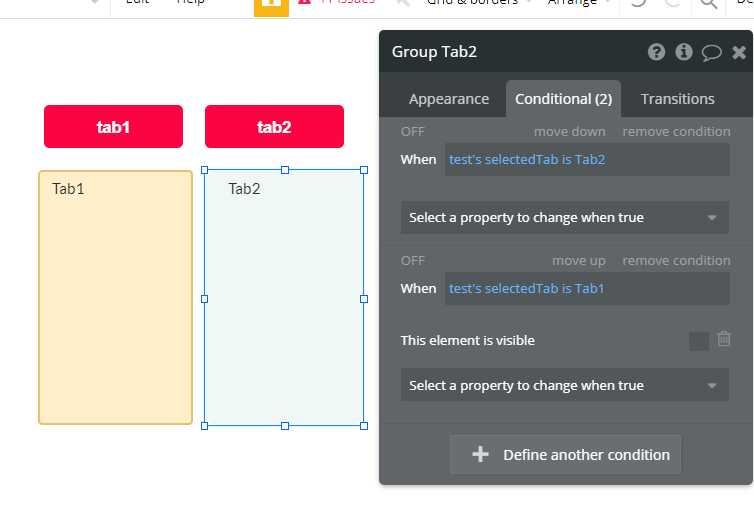Screen dimensions: 754x524
Task: Toggle OFF switch for the selectedTab is Tab1 condition
Action: coord(413,261)
